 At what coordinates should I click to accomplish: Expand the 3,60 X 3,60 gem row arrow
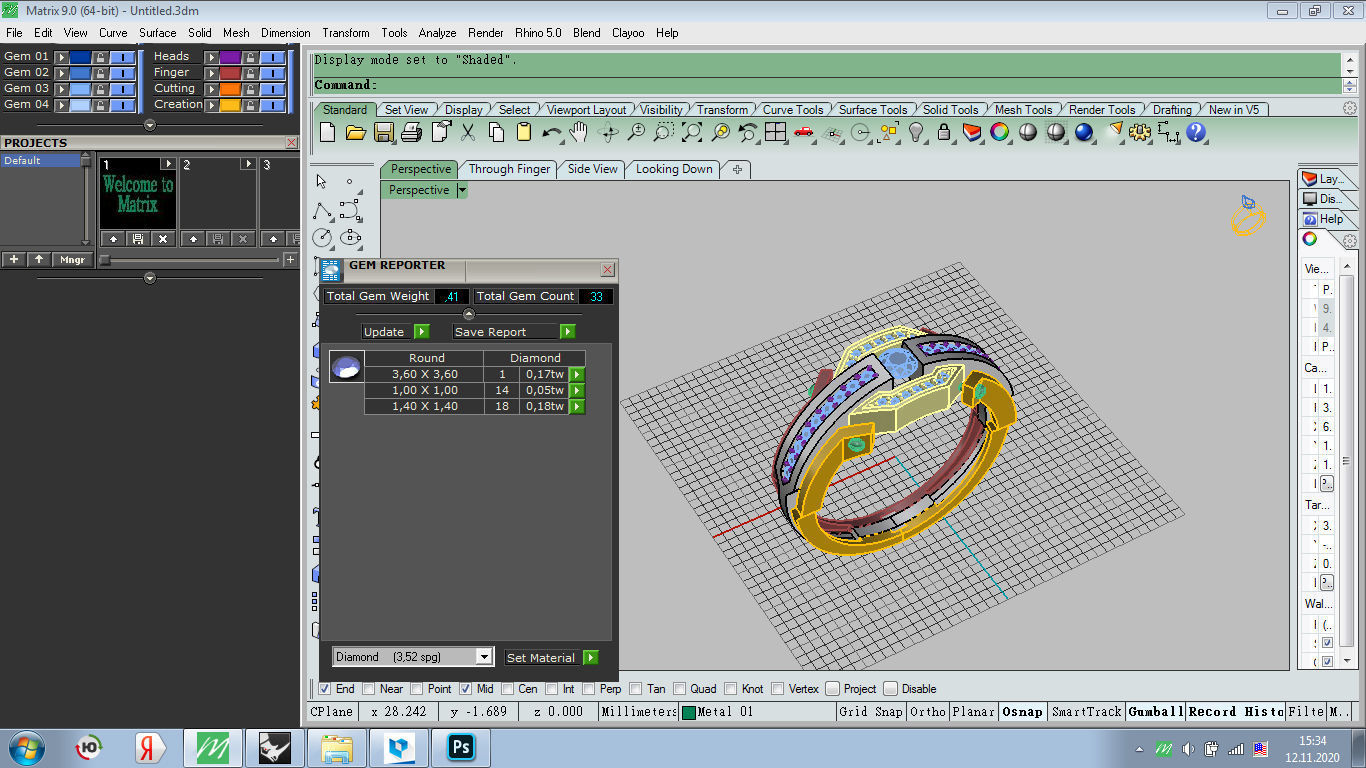577,374
